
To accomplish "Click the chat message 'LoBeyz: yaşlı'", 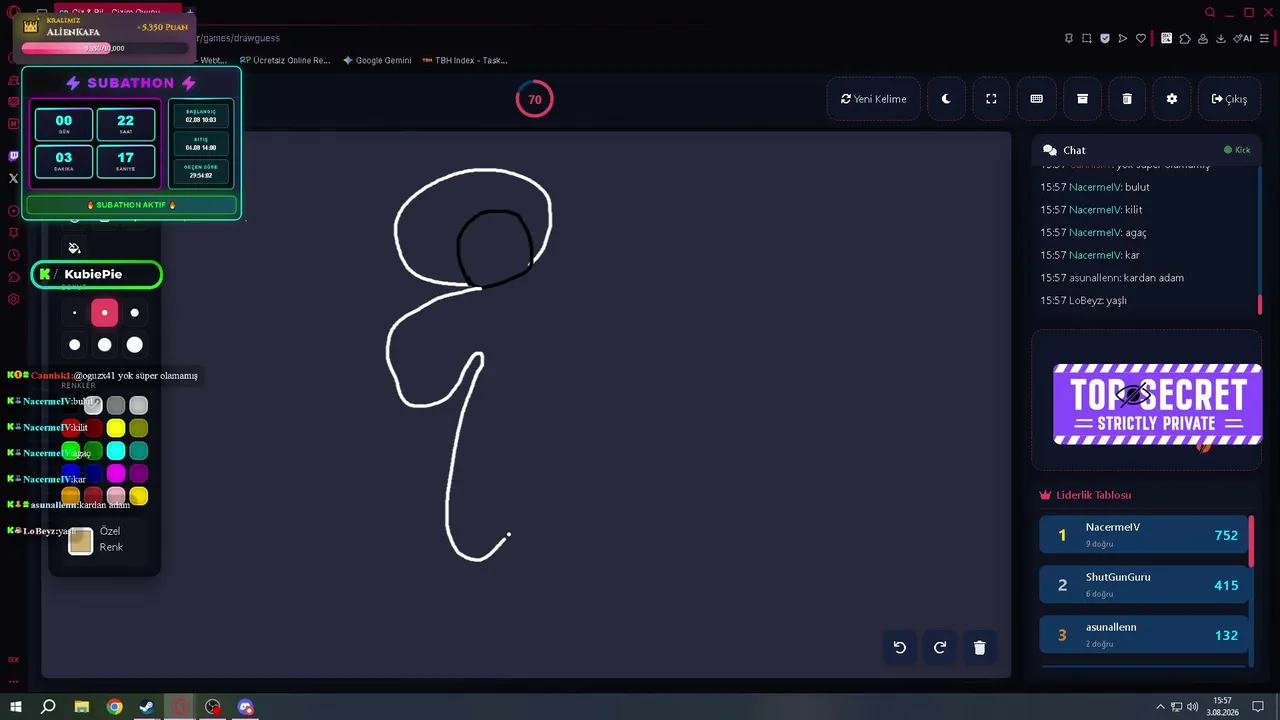I will coord(1083,300).
